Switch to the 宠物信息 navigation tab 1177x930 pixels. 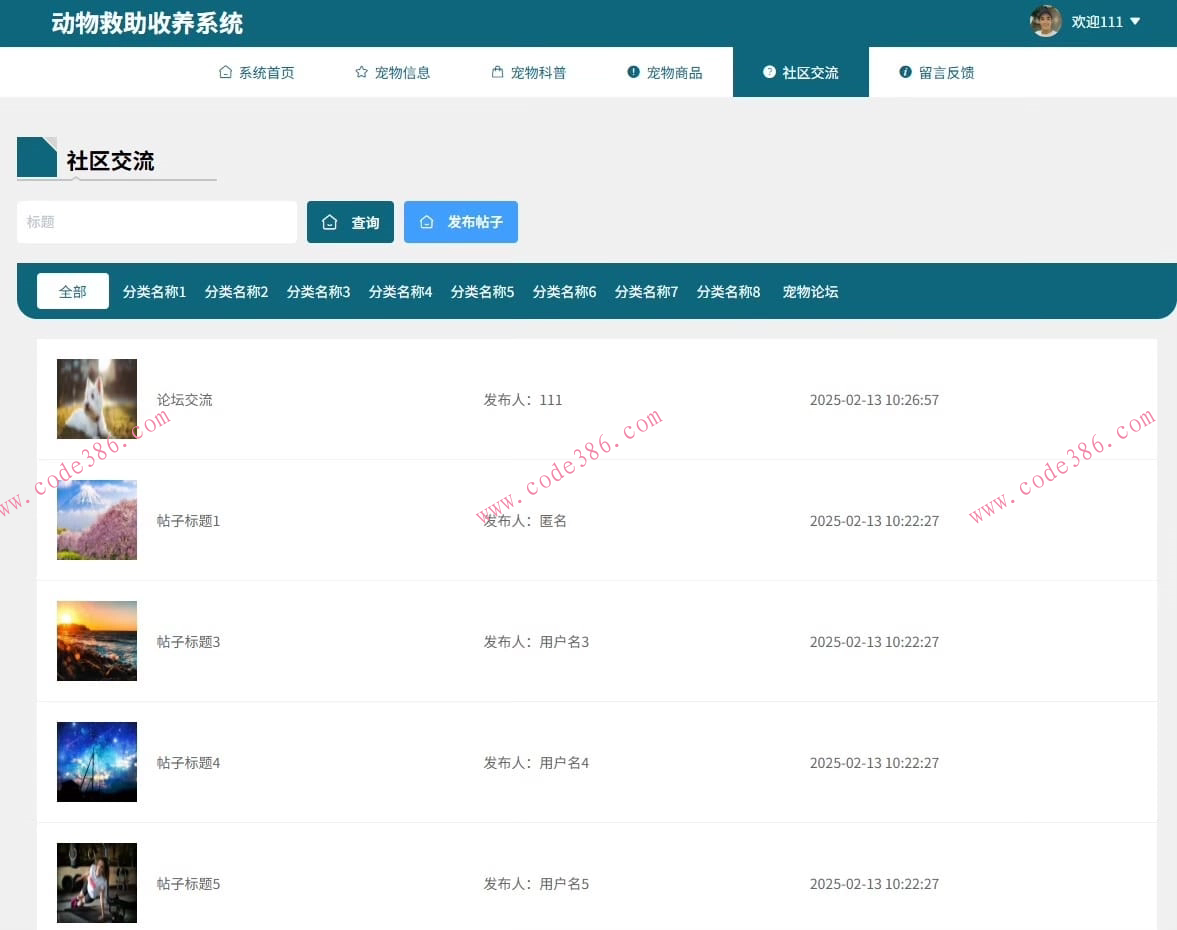click(x=405, y=71)
